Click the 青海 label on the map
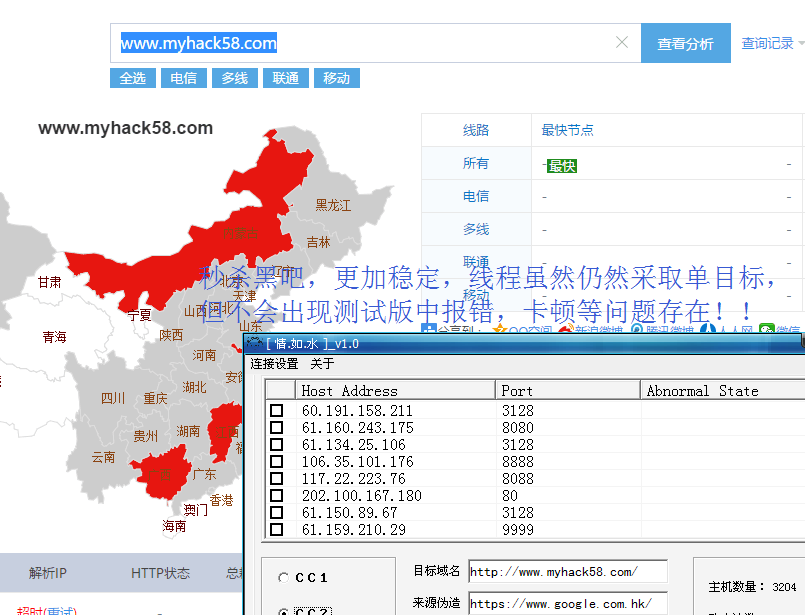Image resolution: width=805 pixels, height=615 pixels. point(54,337)
